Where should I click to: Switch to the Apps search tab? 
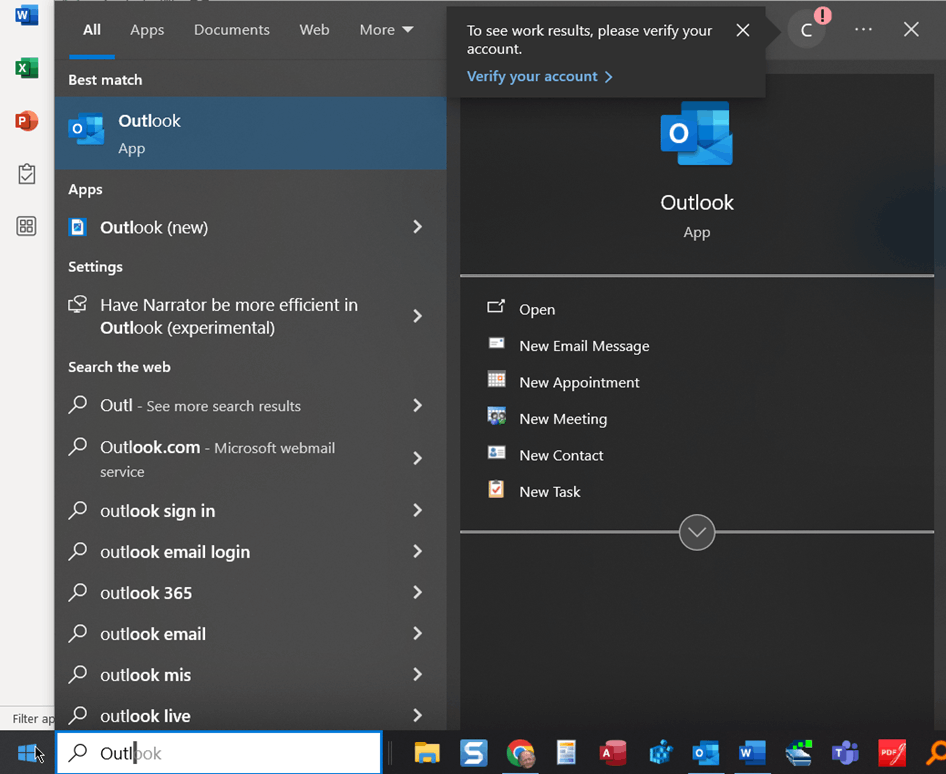(147, 30)
